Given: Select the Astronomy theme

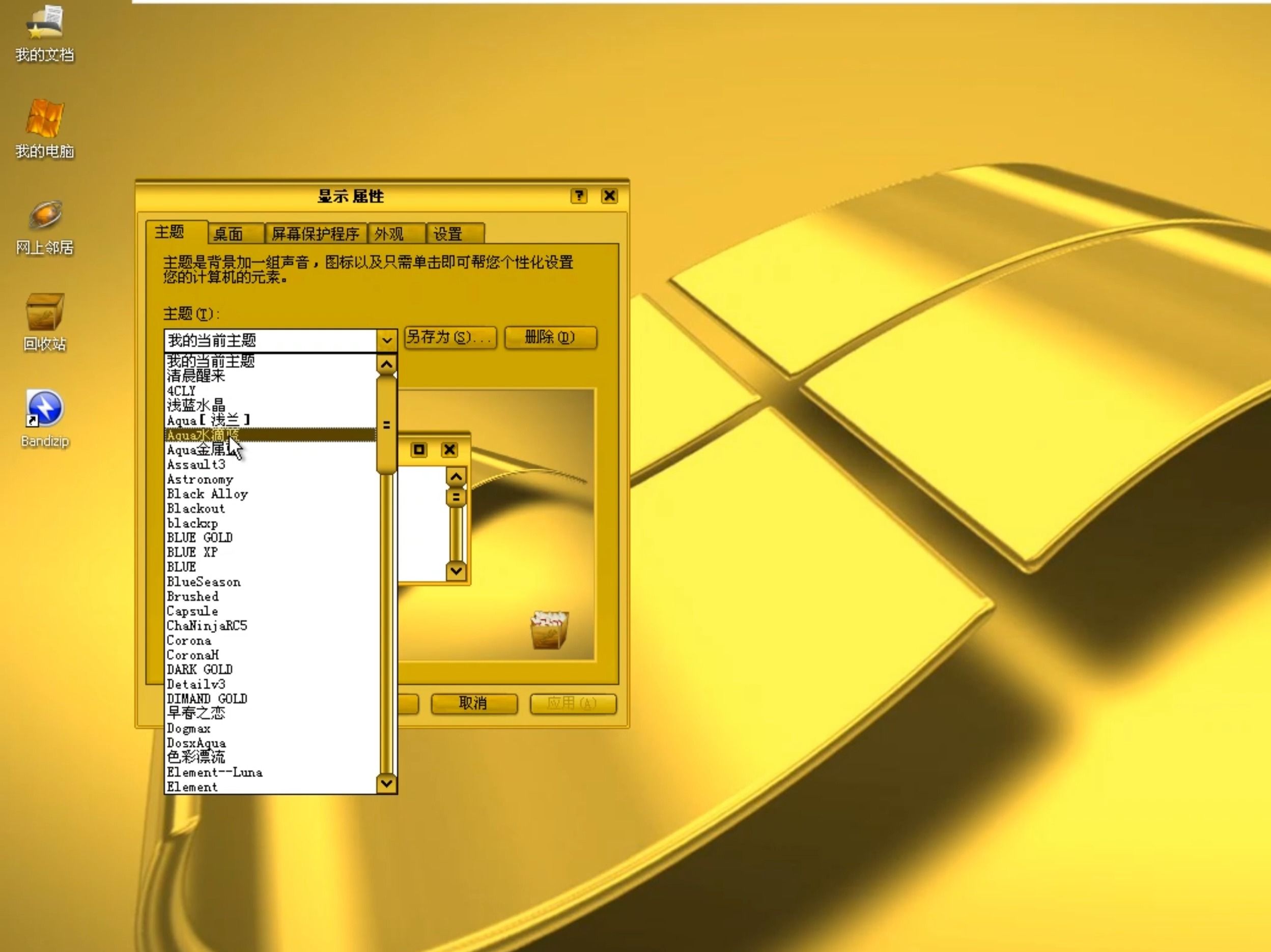Looking at the screenshot, I should pyautogui.click(x=271, y=479).
